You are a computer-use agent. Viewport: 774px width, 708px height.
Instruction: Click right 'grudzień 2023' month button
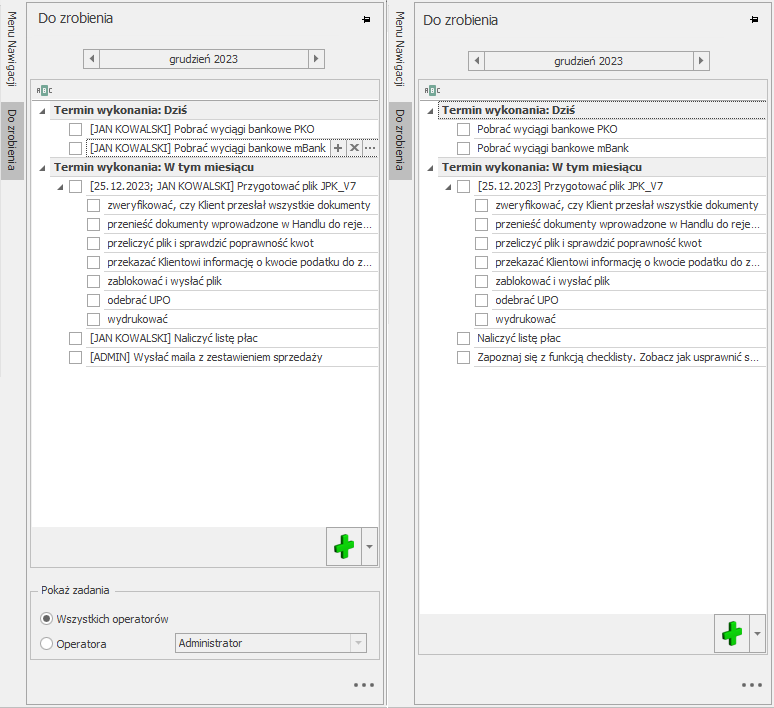coord(589,61)
